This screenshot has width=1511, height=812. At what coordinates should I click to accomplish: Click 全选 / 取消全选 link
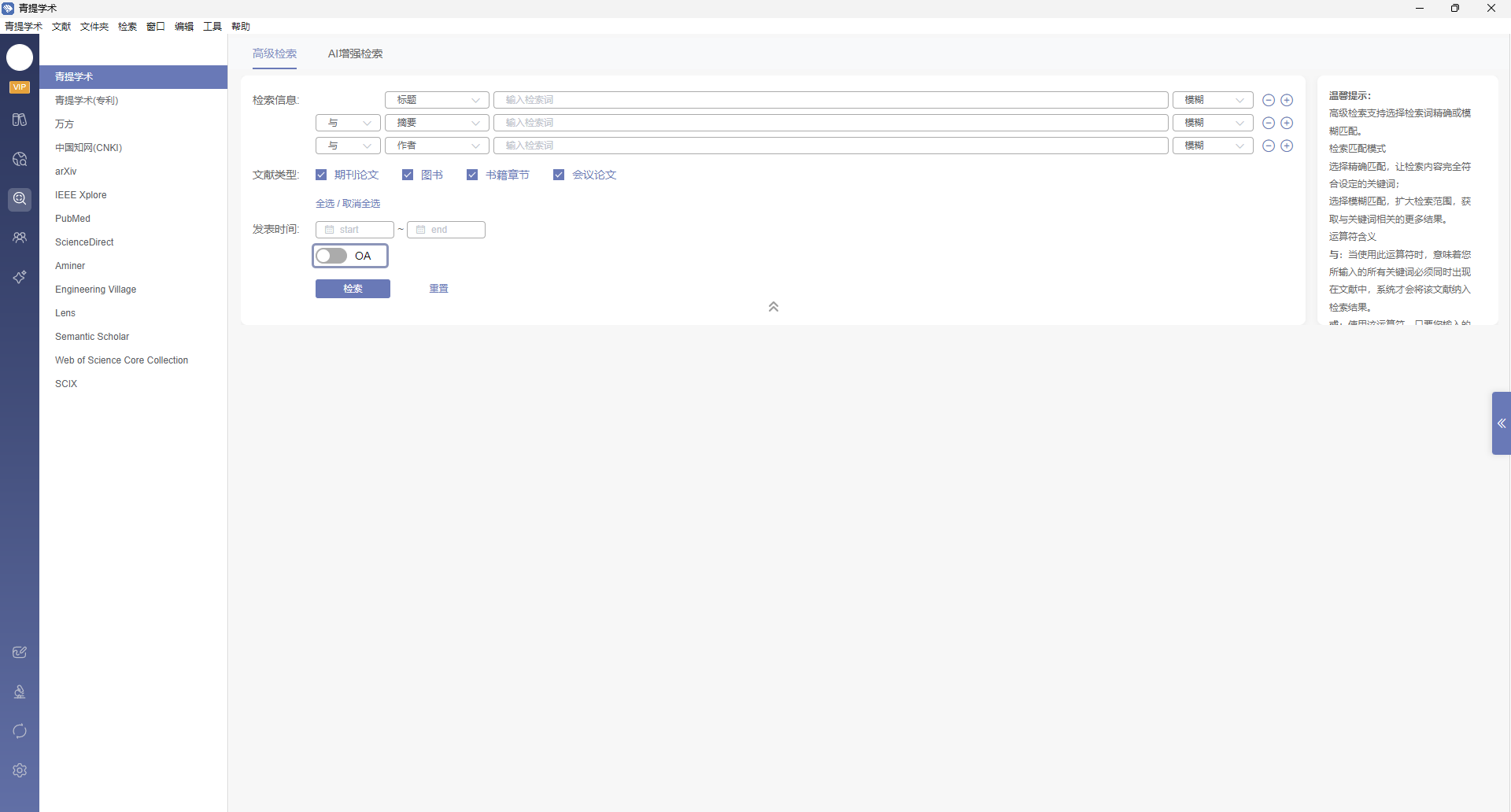click(x=348, y=204)
